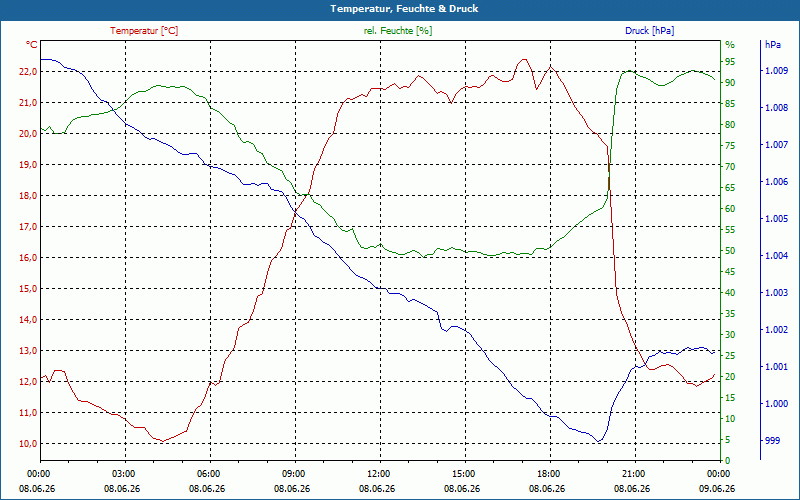The image size is (800, 500).
Task: Click the '10,0' temperature axis value
Action: click(x=28, y=444)
